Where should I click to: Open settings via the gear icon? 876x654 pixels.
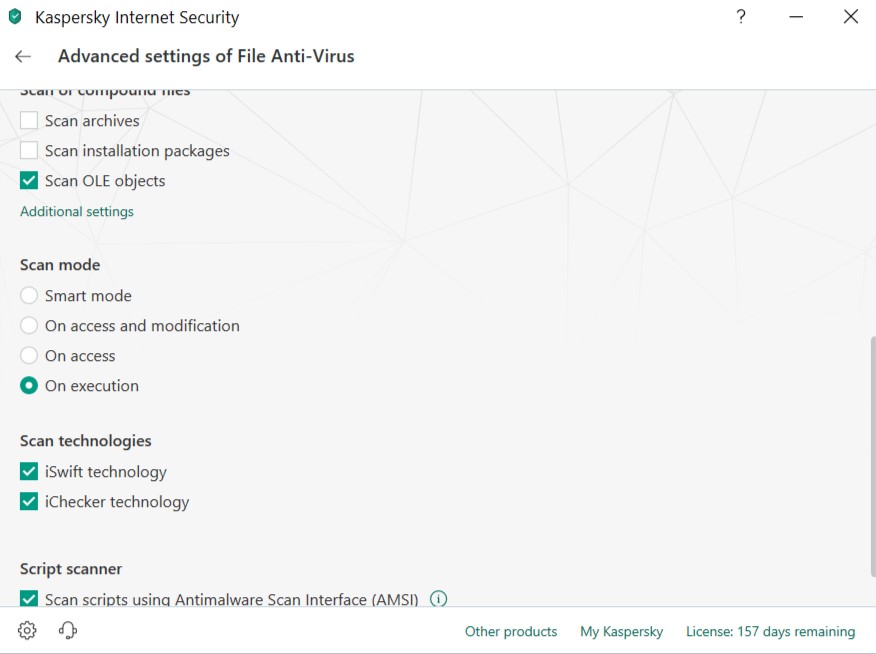tap(27, 630)
